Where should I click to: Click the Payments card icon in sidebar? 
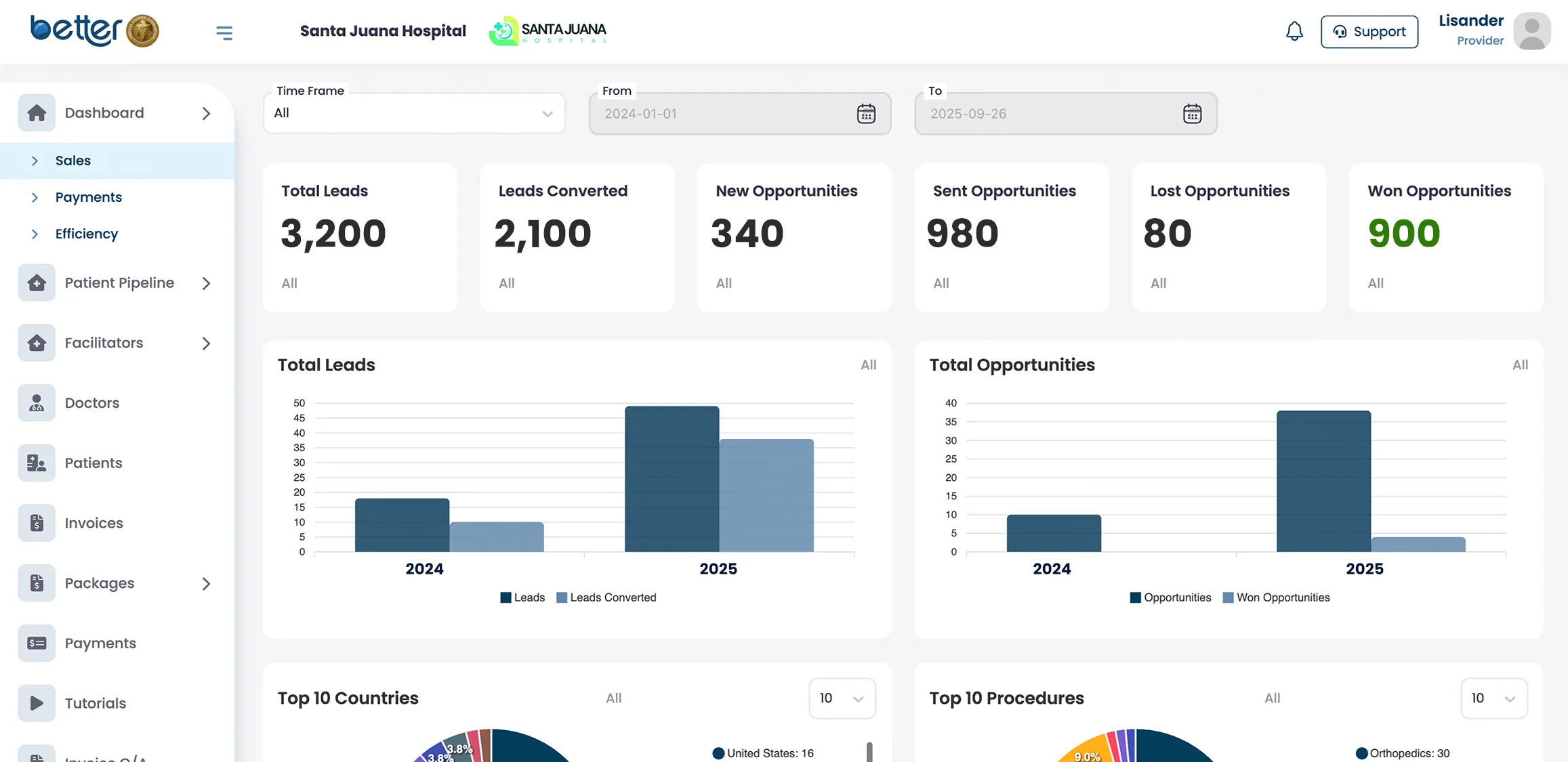point(37,643)
